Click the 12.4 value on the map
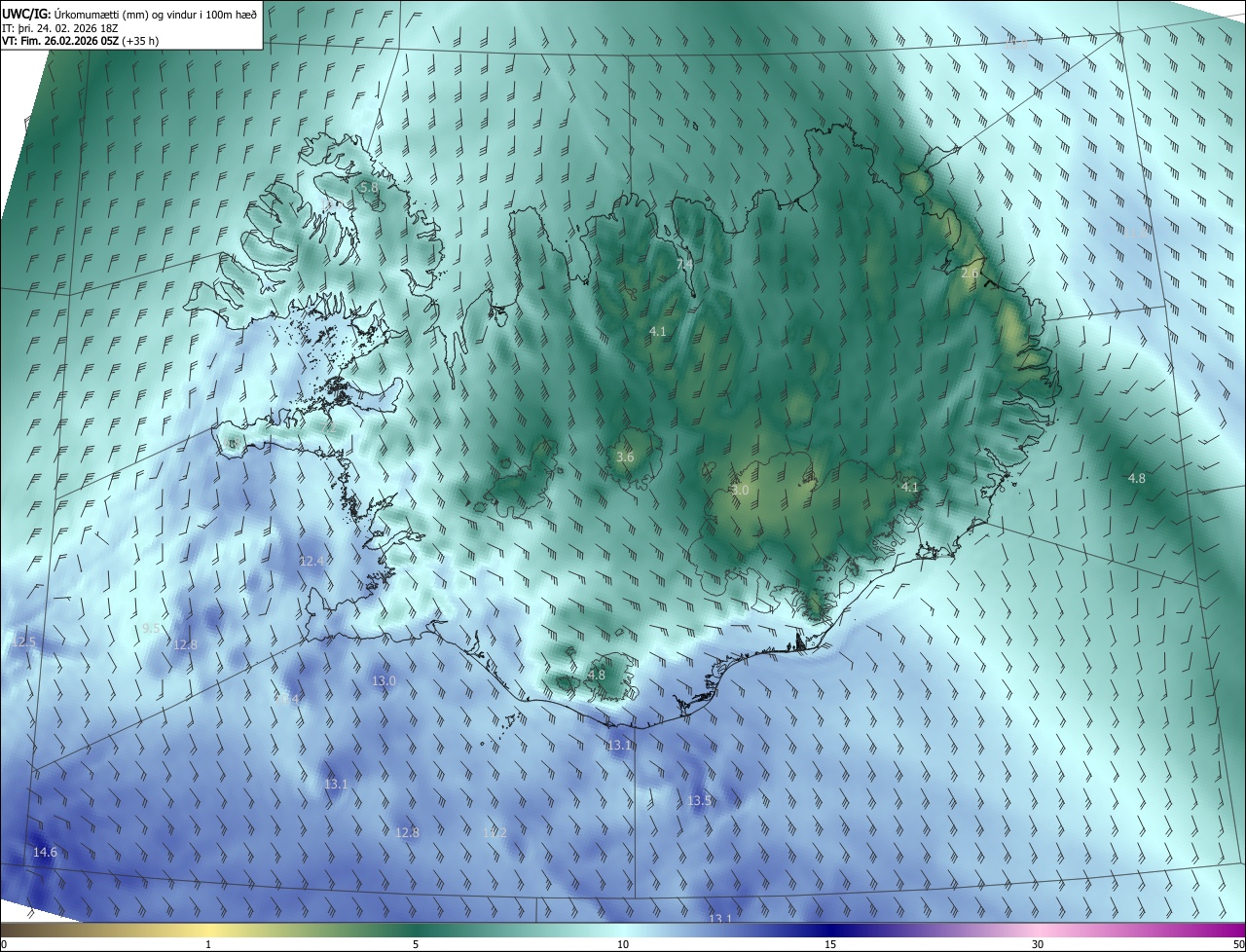The height and width of the screenshot is (952, 1246). click(x=311, y=562)
